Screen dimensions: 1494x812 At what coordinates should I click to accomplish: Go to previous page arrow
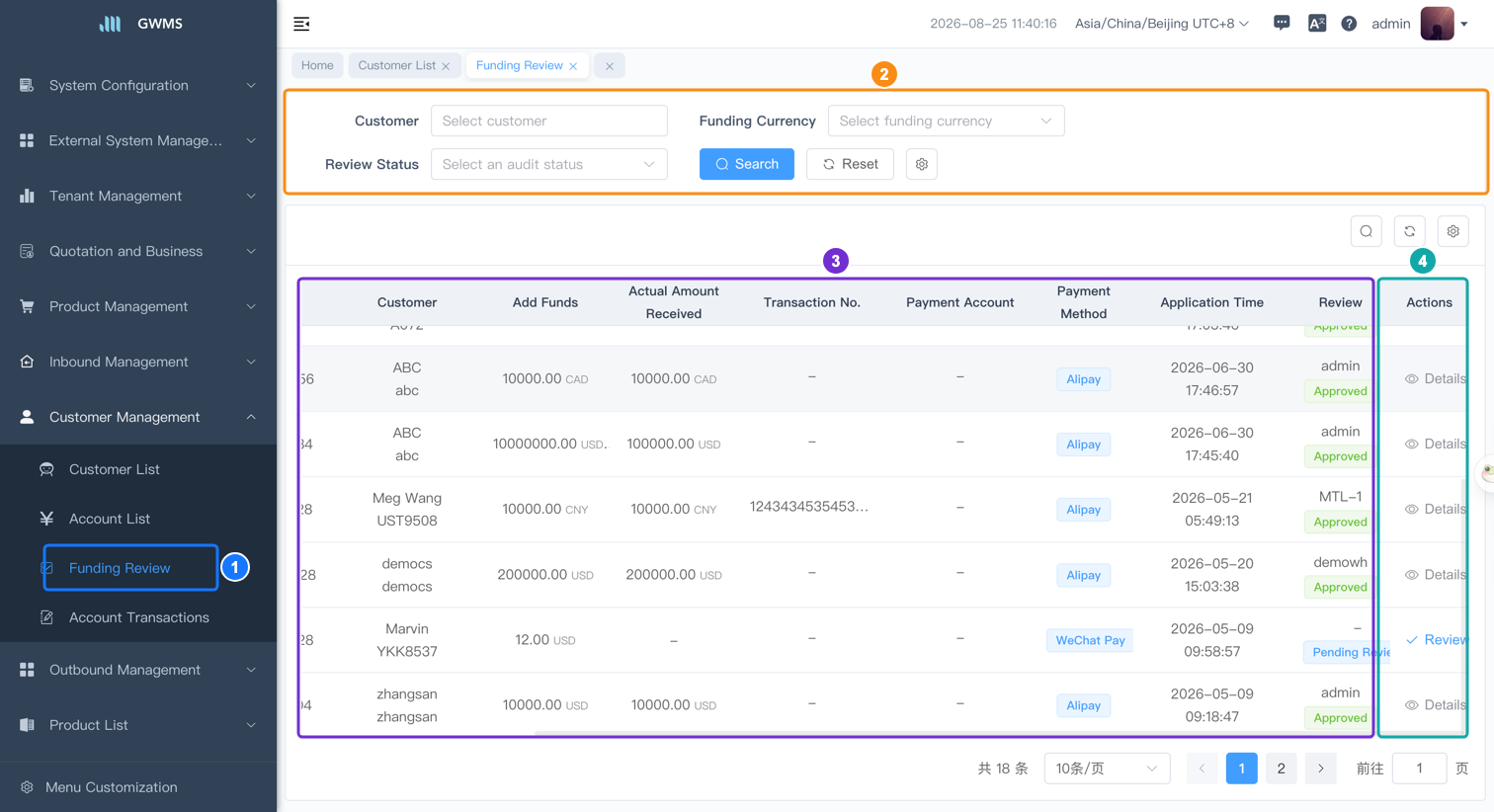1203,769
